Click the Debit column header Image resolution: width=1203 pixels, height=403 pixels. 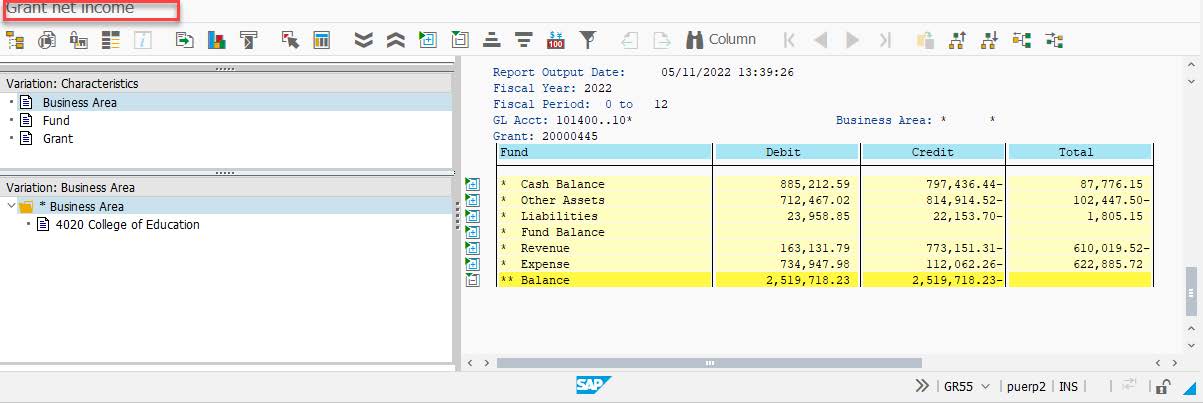click(x=786, y=152)
